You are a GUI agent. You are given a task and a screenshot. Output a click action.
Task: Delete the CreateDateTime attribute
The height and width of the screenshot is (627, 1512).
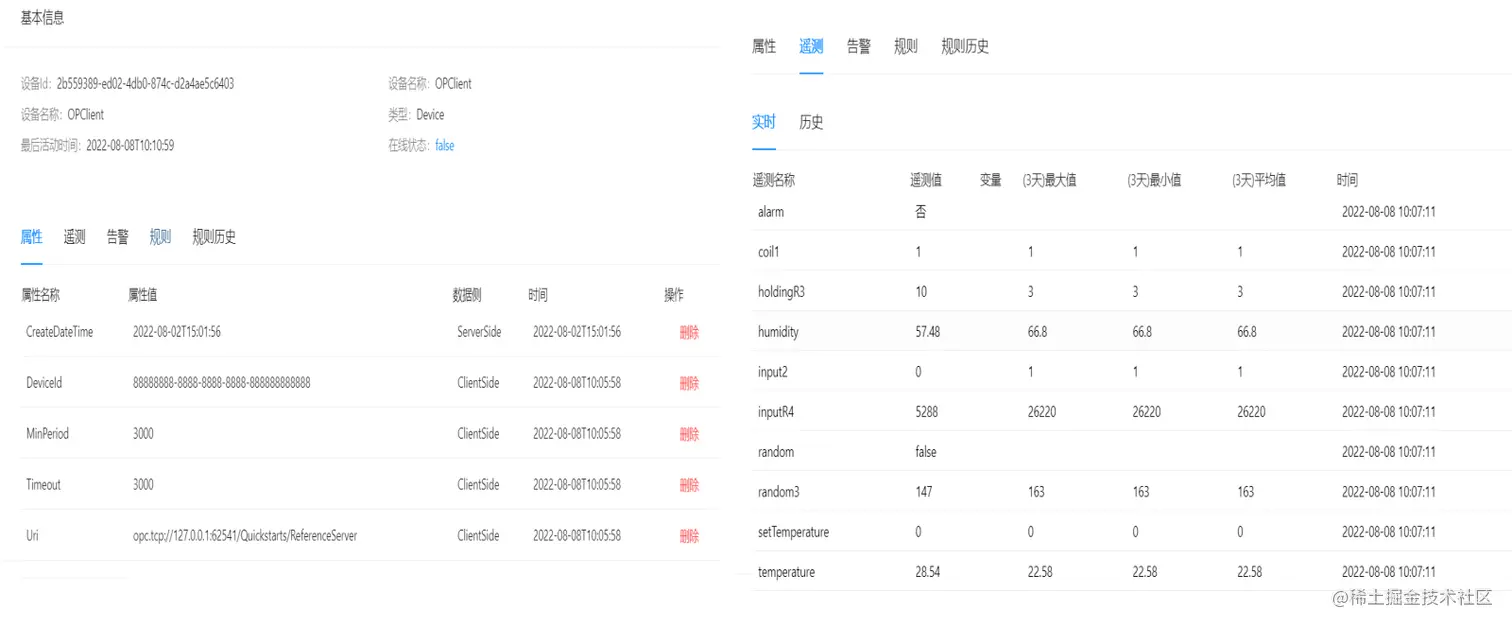tap(689, 333)
